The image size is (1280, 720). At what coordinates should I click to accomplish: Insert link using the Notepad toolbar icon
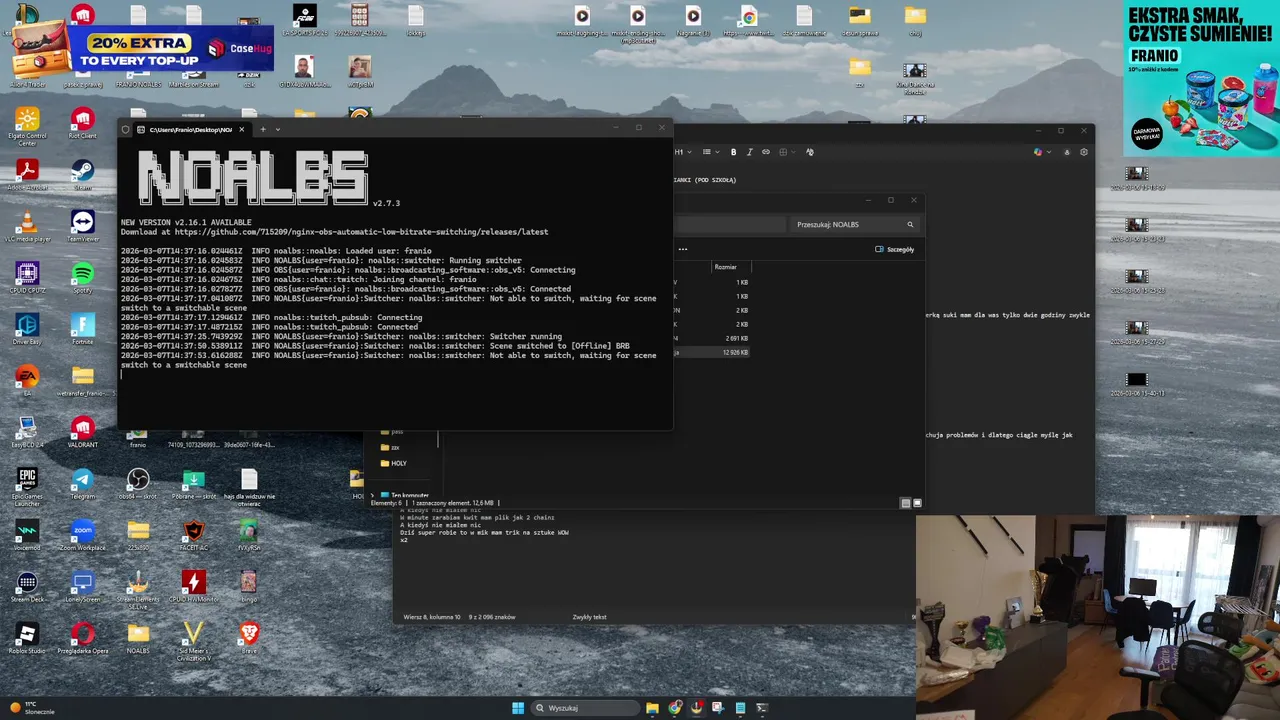[x=766, y=152]
